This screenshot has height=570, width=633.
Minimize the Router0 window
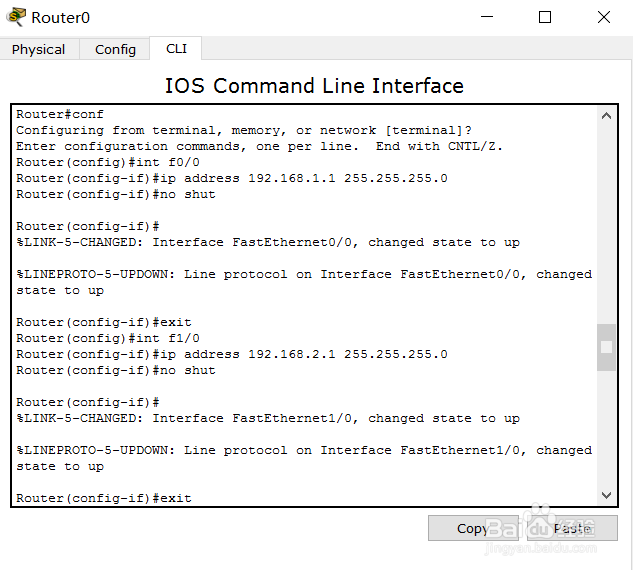coord(487,17)
